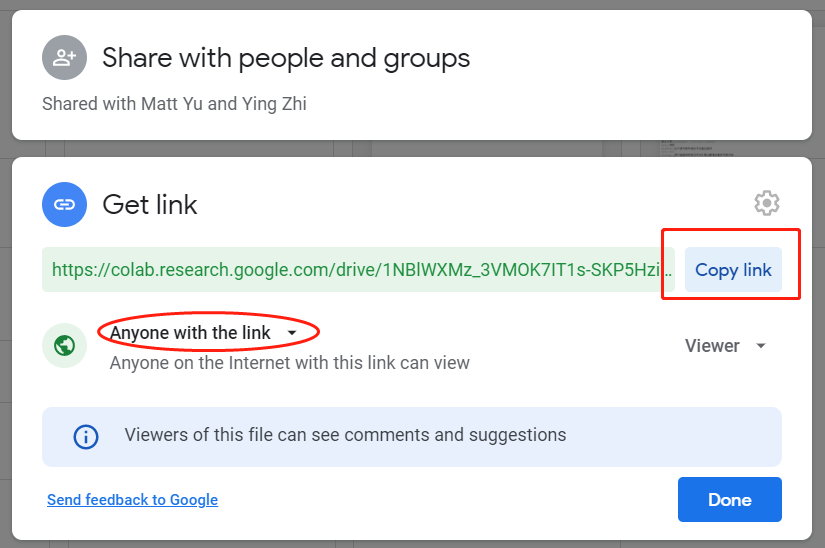Click the arrow beside 'Anyone with the link'
The image size is (825, 548).
click(292, 333)
